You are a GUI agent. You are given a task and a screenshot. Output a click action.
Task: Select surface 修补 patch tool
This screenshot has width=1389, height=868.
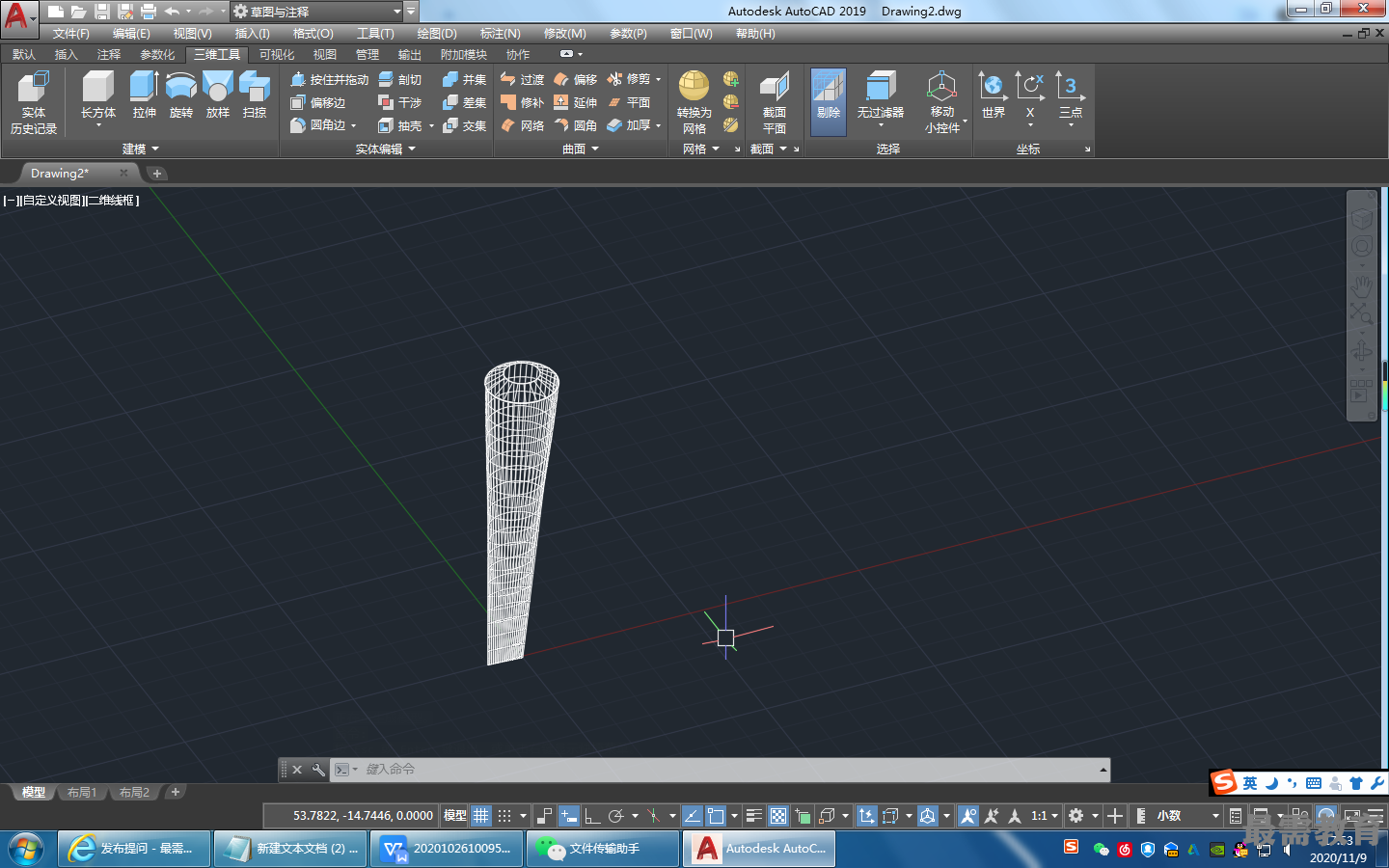(522, 102)
